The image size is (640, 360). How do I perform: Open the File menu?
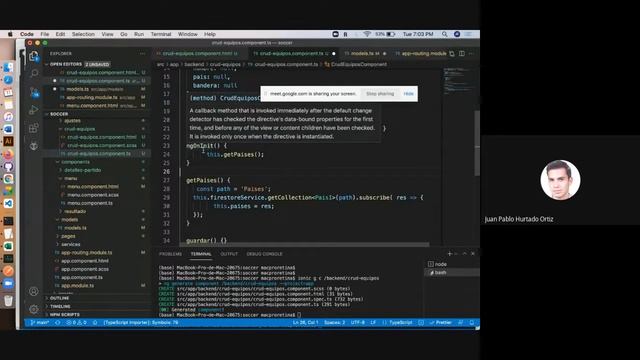pyautogui.click(x=44, y=34)
